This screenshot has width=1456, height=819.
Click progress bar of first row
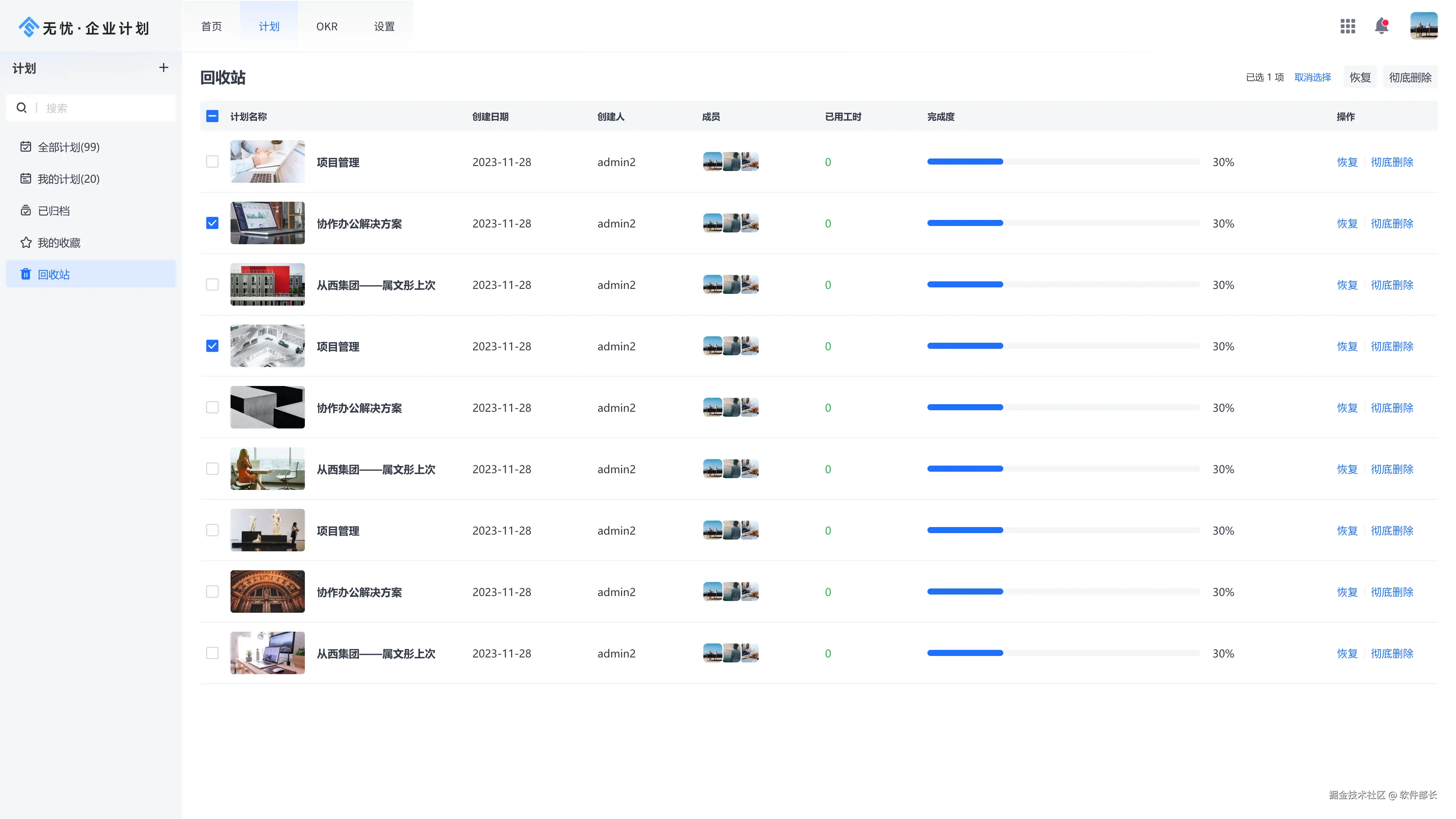tap(1062, 162)
